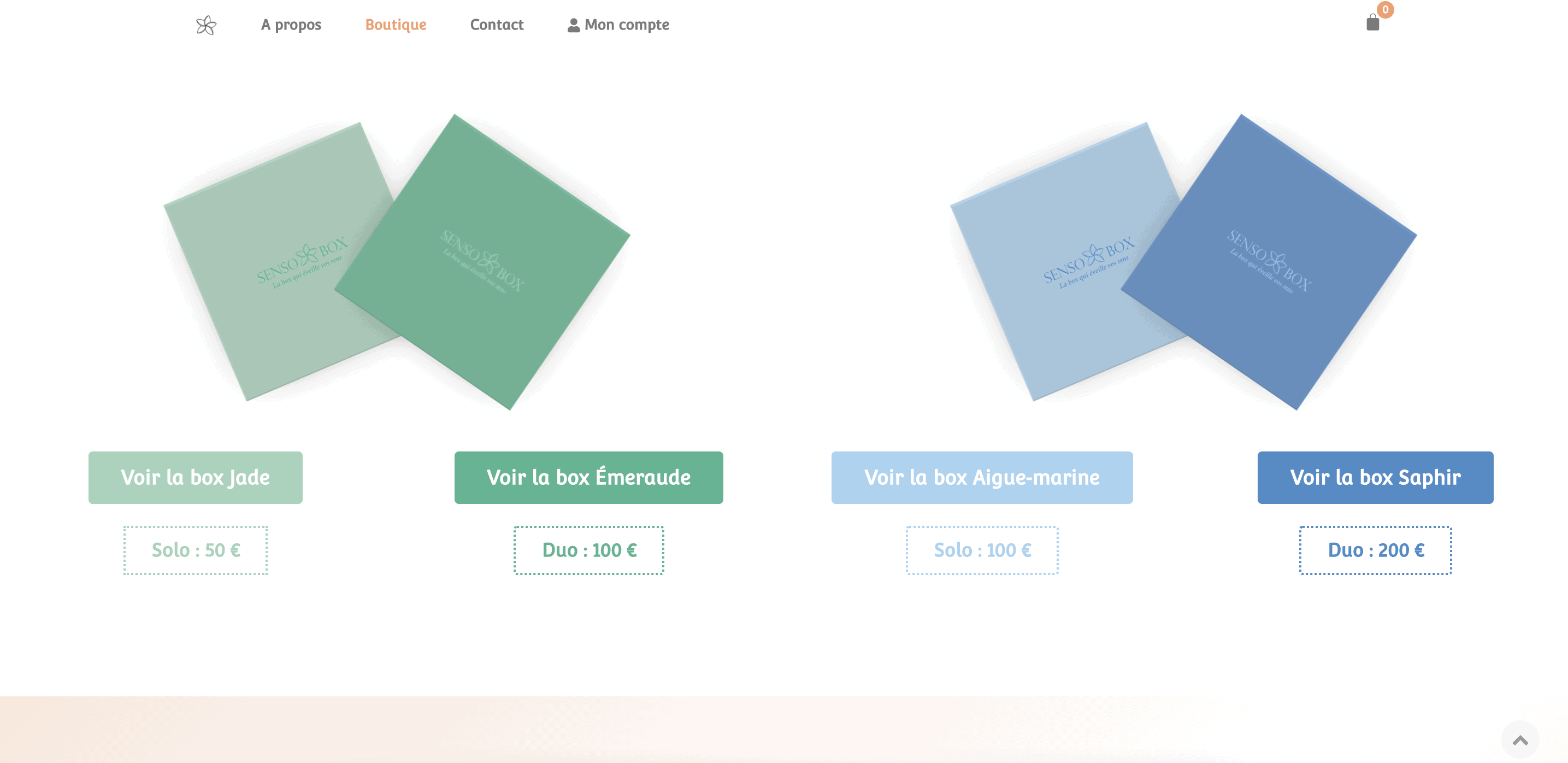This screenshot has height=763, width=1568.
Task: Select the Duo : 100 € price box
Action: pyautogui.click(x=588, y=550)
